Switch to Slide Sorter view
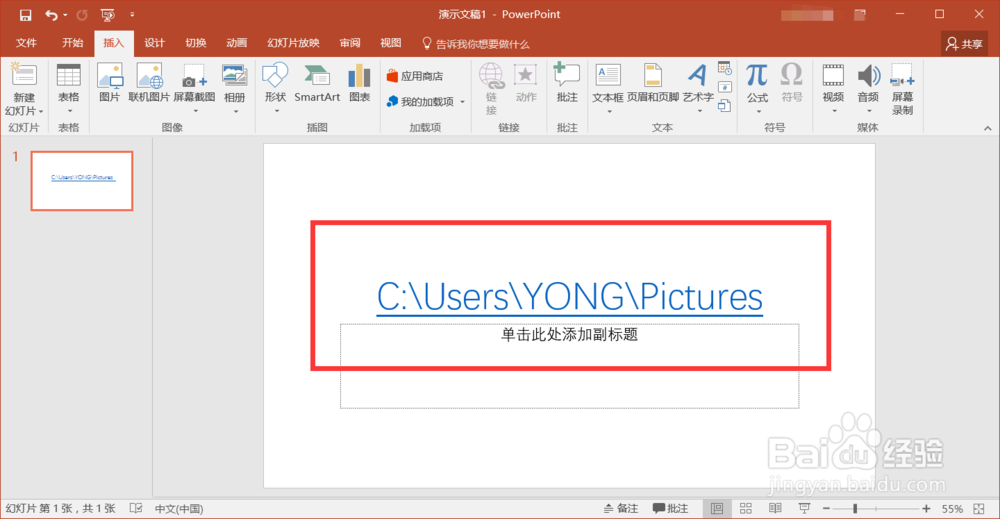This screenshot has height=519, width=1000. [x=746, y=508]
